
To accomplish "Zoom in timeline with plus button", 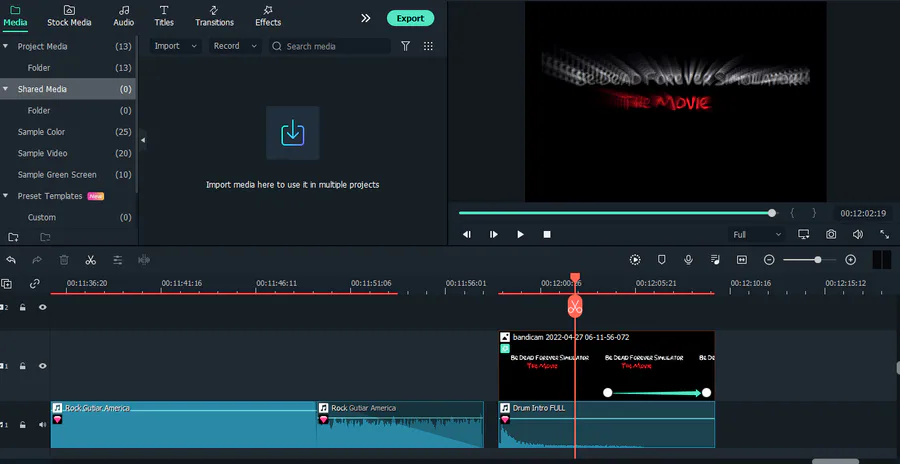I will tap(851, 260).
